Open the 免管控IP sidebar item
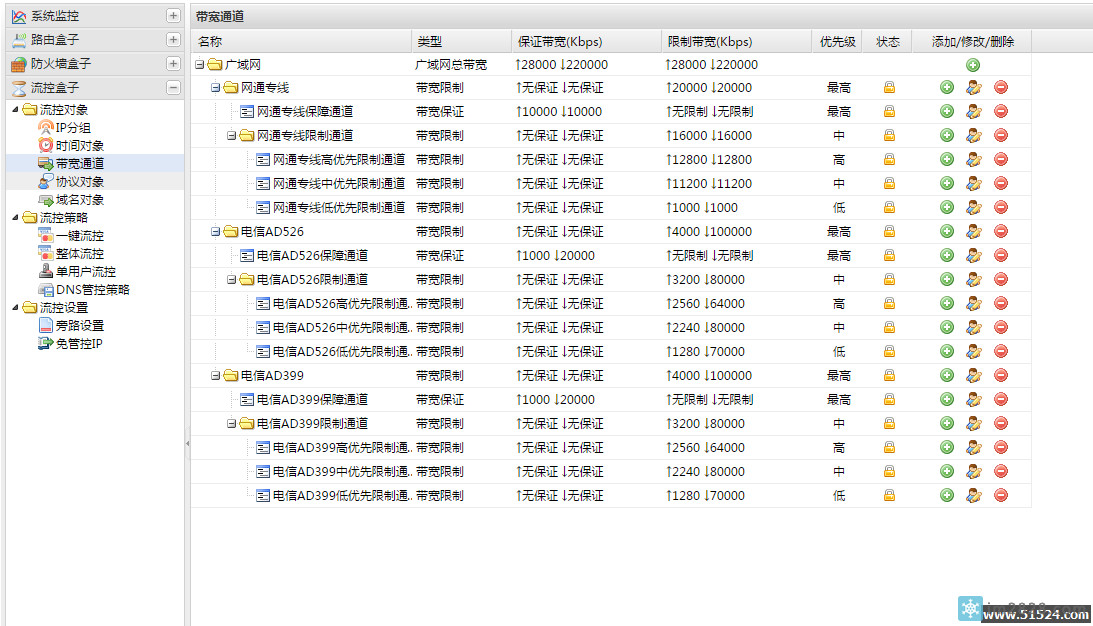This screenshot has width=1093, height=626. (x=79, y=344)
